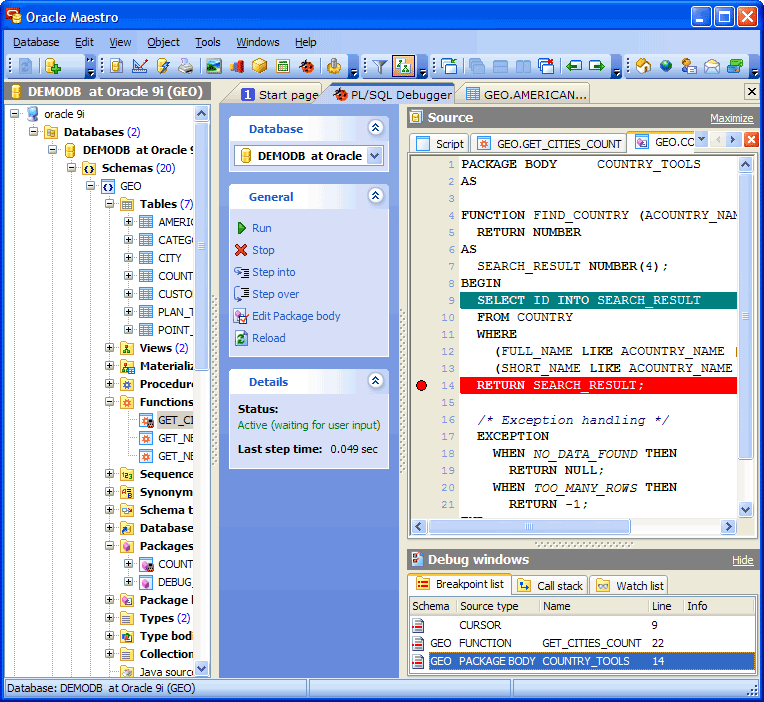This screenshot has width=764, height=702.
Task: Launch the ladybug PL/SQL debugger toolbar icon
Action: [x=306, y=66]
